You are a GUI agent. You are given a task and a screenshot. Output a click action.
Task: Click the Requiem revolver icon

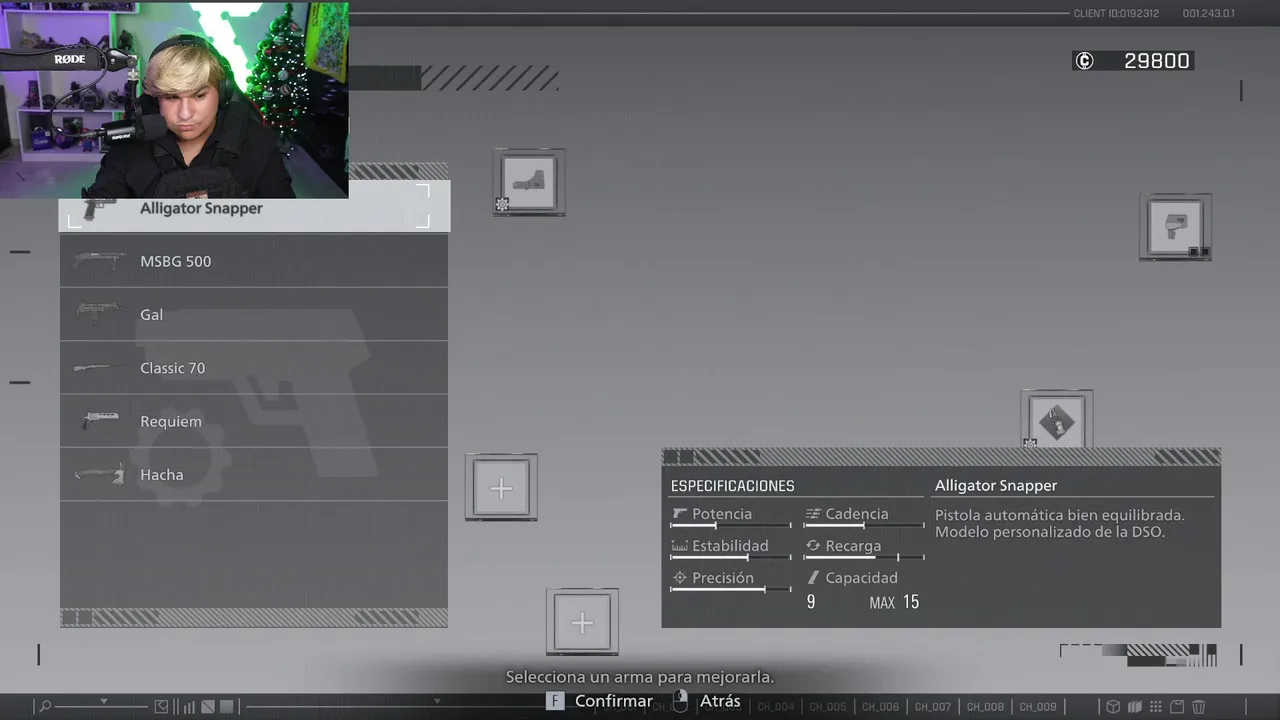tap(100, 421)
